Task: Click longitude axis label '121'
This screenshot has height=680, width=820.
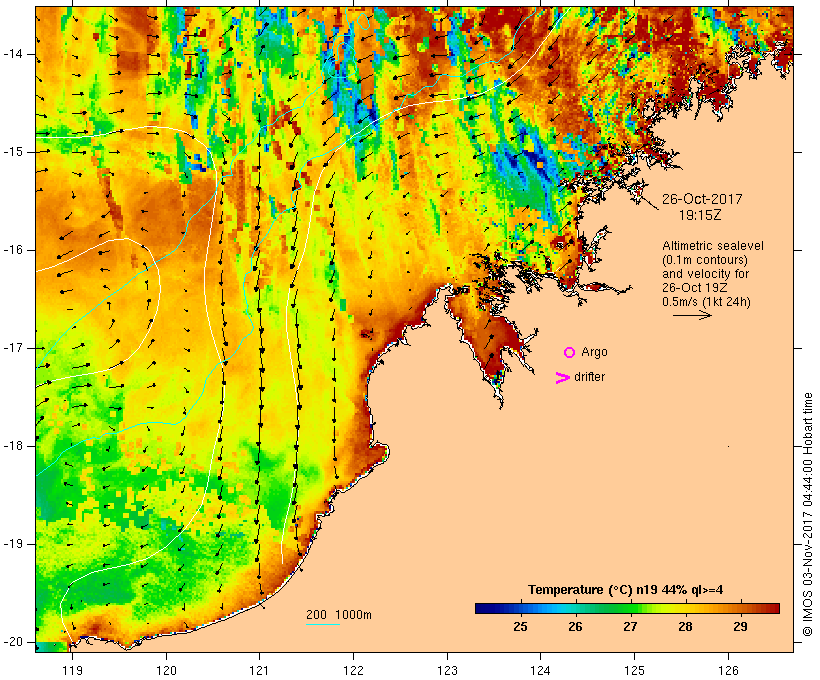Action: (x=259, y=671)
